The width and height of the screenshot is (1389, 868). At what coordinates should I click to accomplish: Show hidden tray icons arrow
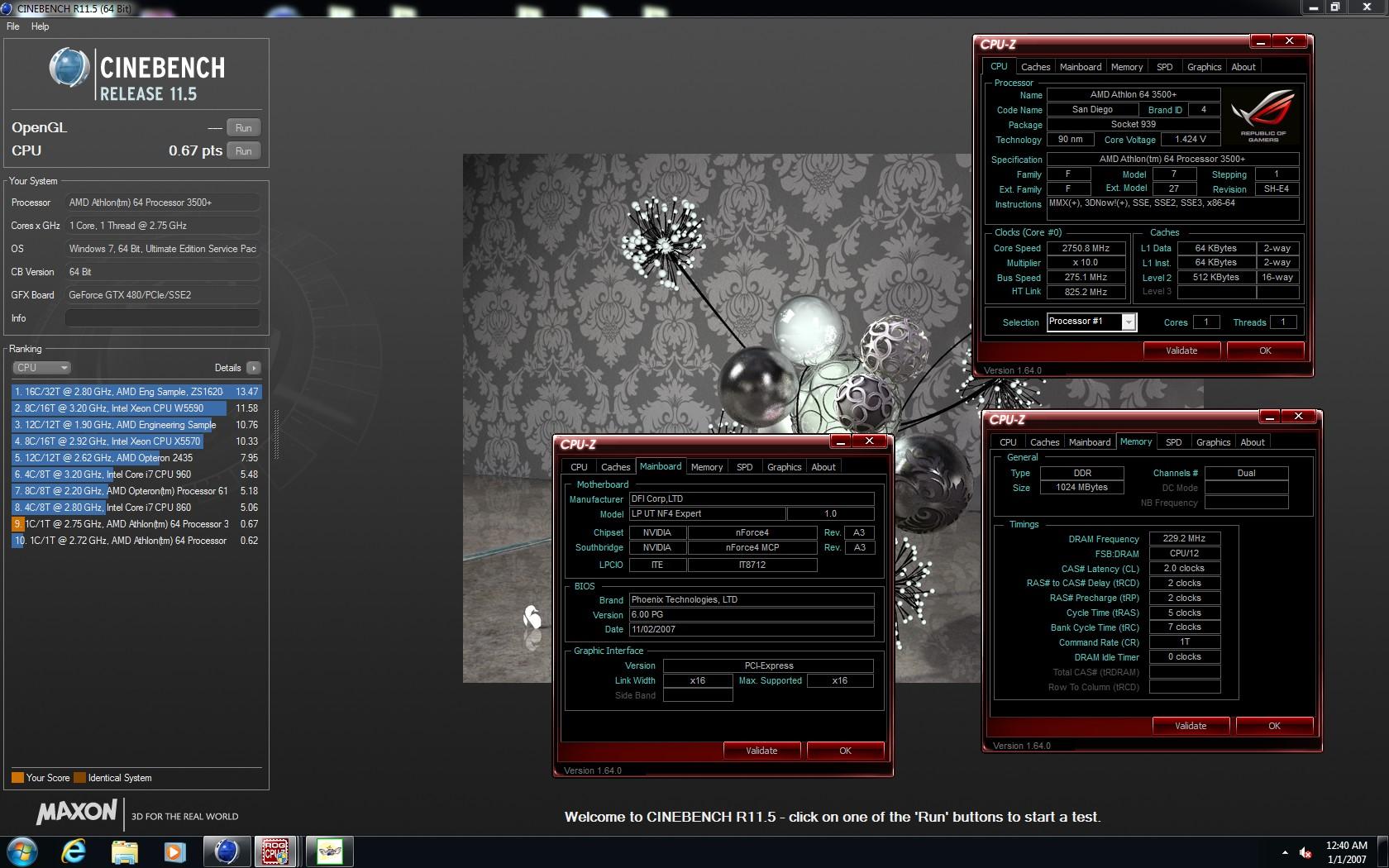[x=1284, y=852]
